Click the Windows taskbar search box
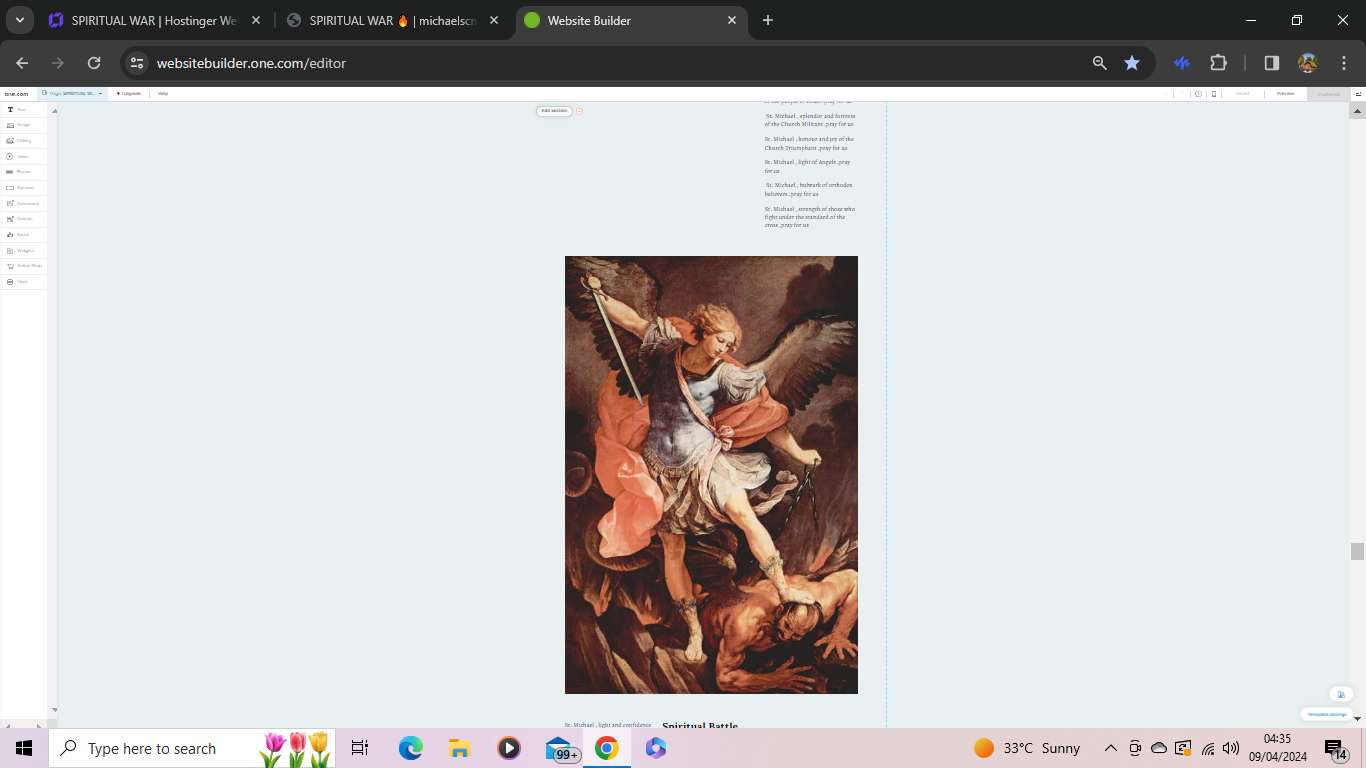 coord(191,748)
